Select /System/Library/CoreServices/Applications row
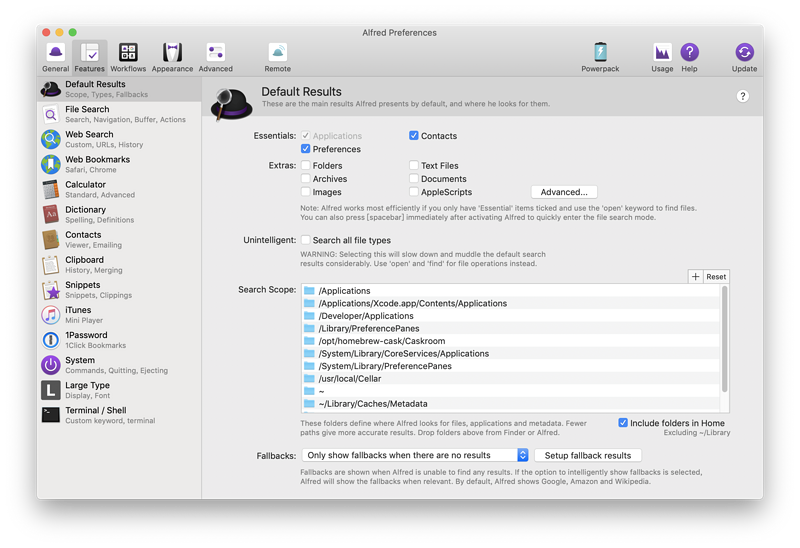800x548 pixels. pos(511,354)
